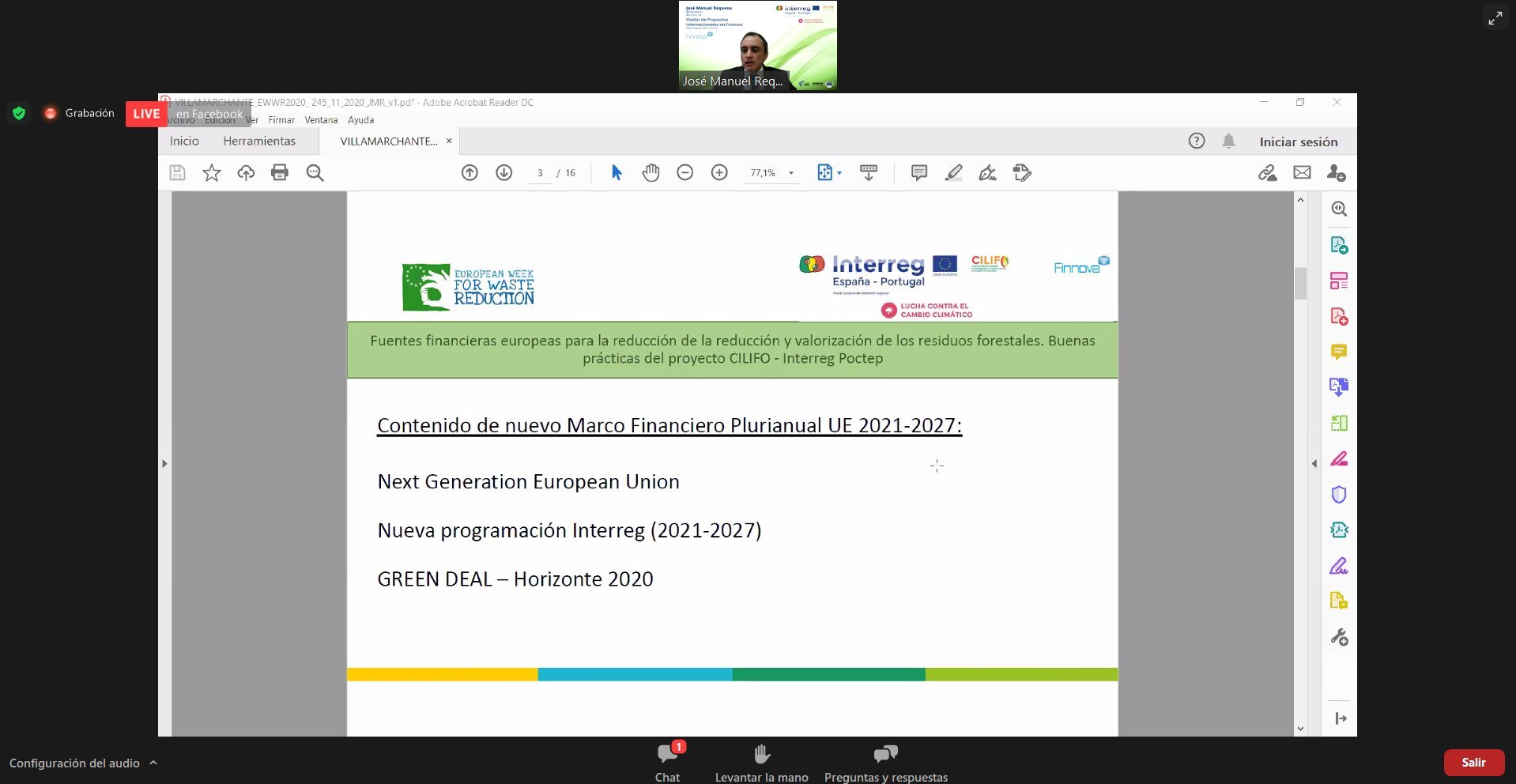Select the highlighter pen tool
Image resolution: width=1516 pixels, height=784 pixels.
[x=953, y=172]
